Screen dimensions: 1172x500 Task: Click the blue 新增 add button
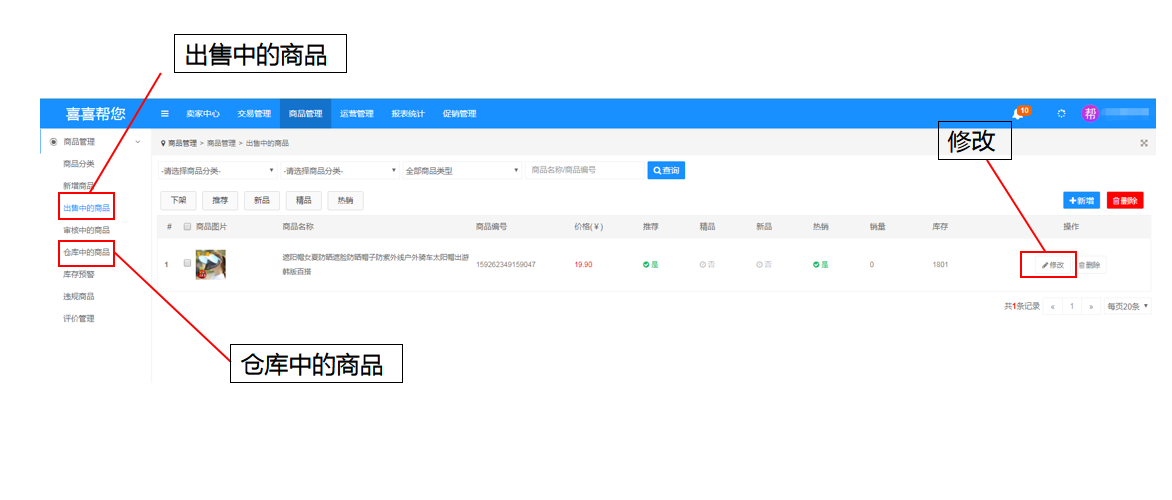tap(1081, 201)
